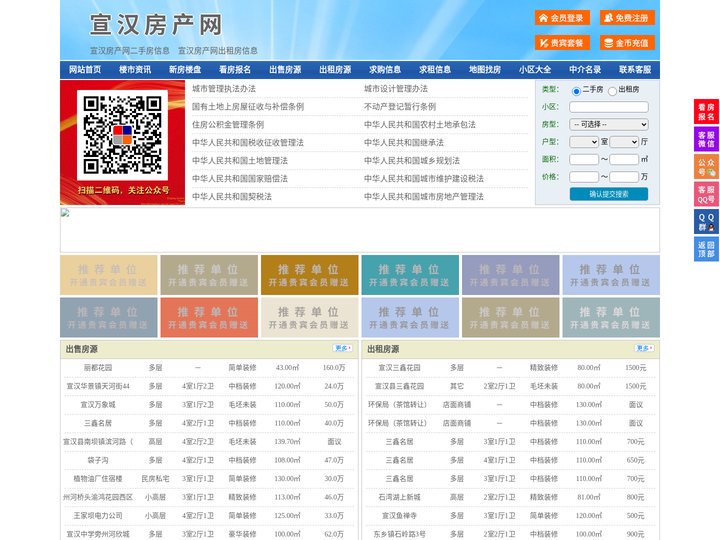This screenshot has width=720, height=540.
Task: Open 宣汉三鑫花园 rental listing
Action: point(399,368)
